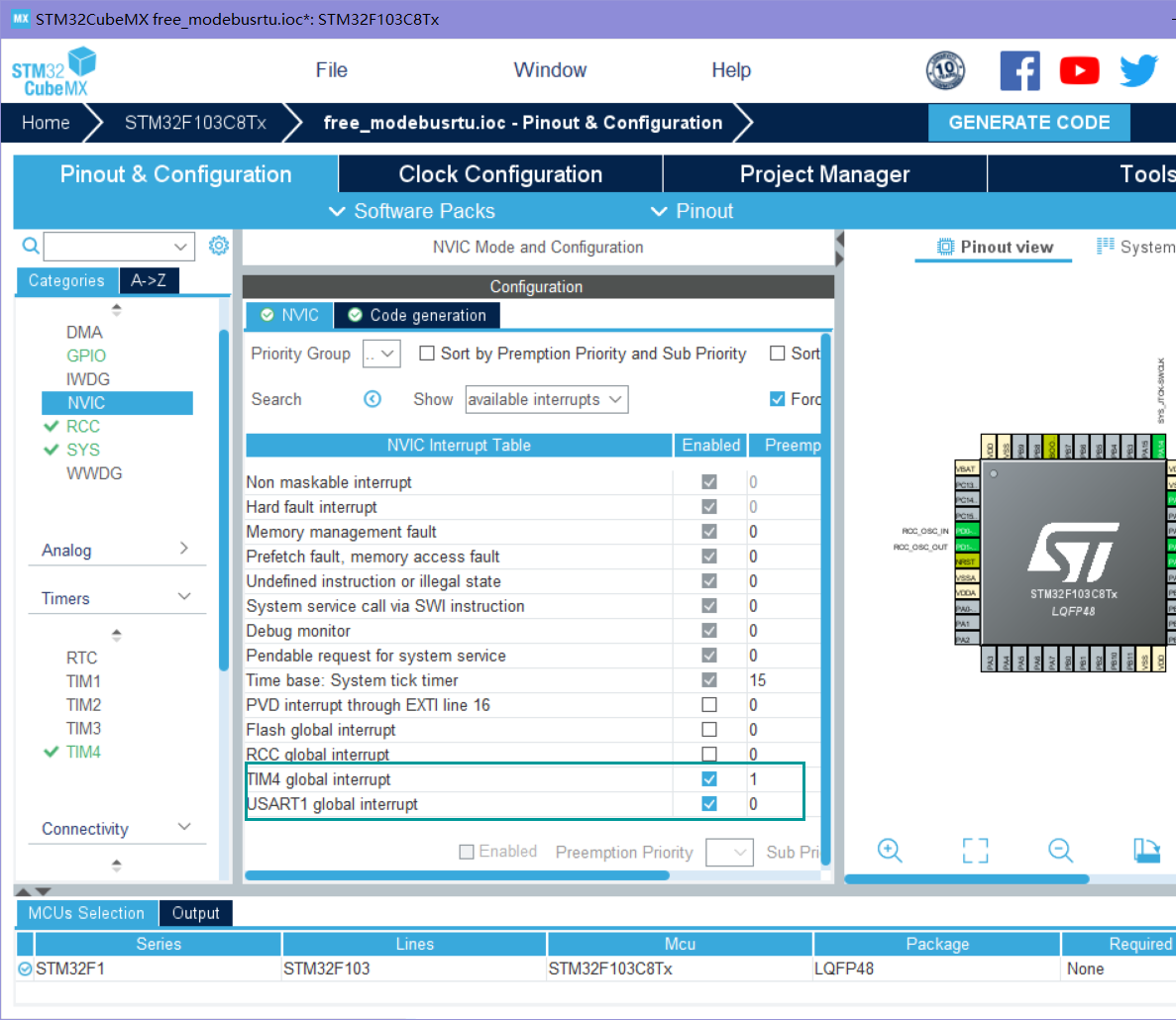Enable Flash global interrupt checkbox
Image resolution: width=1176 pixels, height=1020 pixels.
708,729
